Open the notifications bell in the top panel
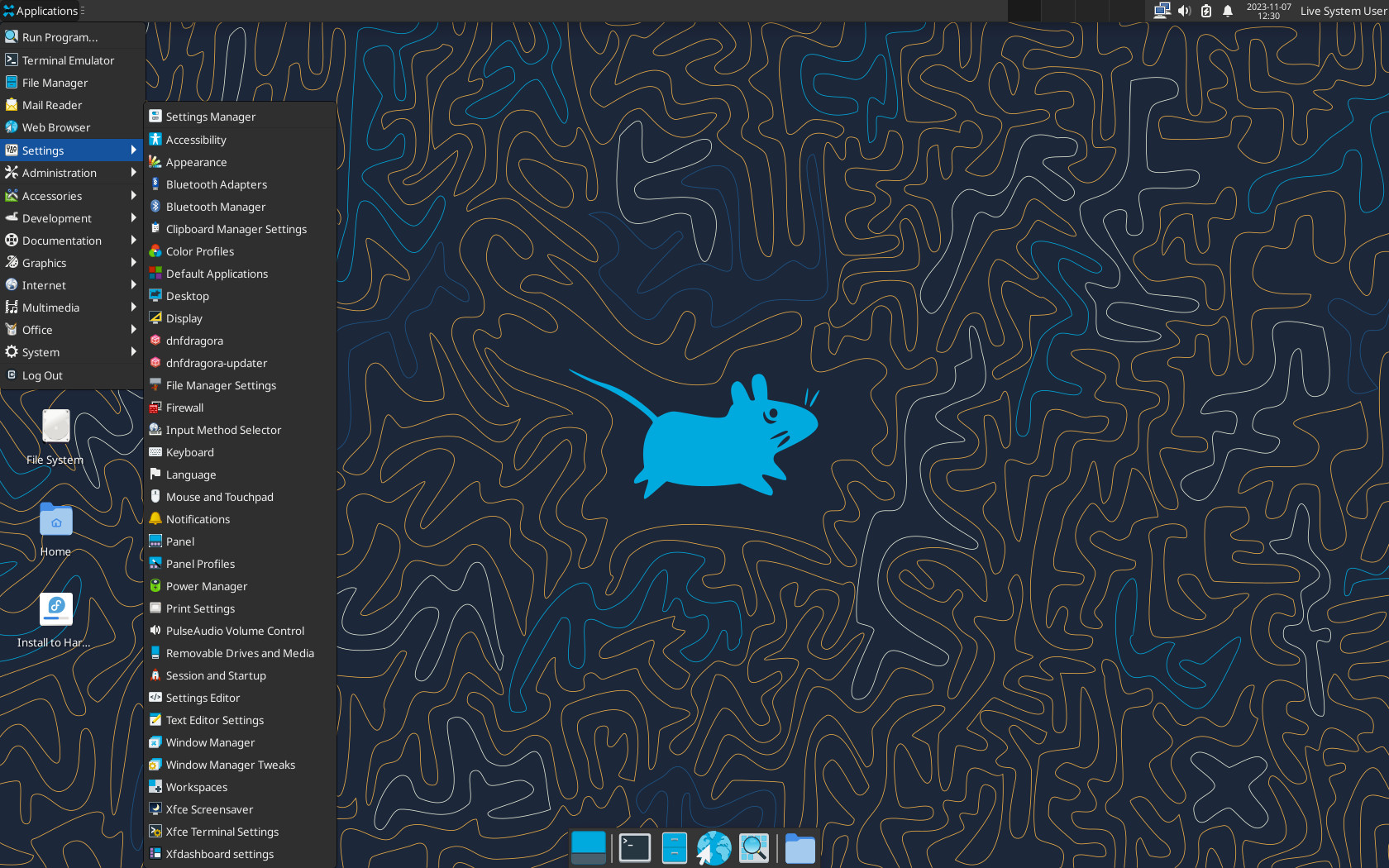This screenshot has width=1389, height=868. click(x=1228, y=11)
